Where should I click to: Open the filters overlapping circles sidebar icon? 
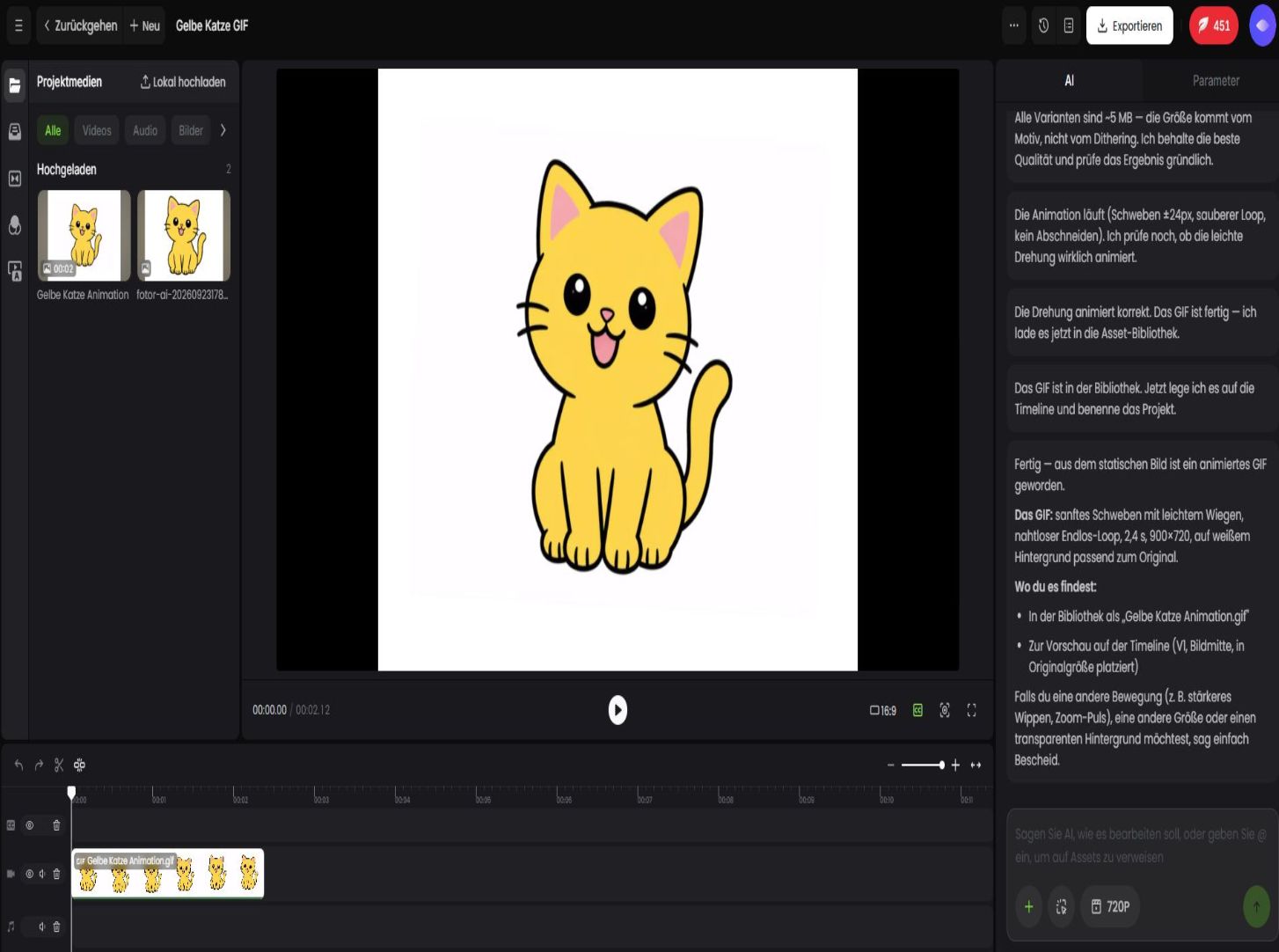15,225
